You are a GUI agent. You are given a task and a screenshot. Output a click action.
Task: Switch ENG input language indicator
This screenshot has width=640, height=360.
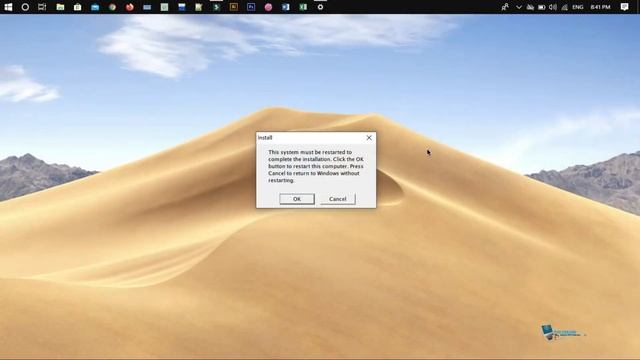tap(578, 7)
